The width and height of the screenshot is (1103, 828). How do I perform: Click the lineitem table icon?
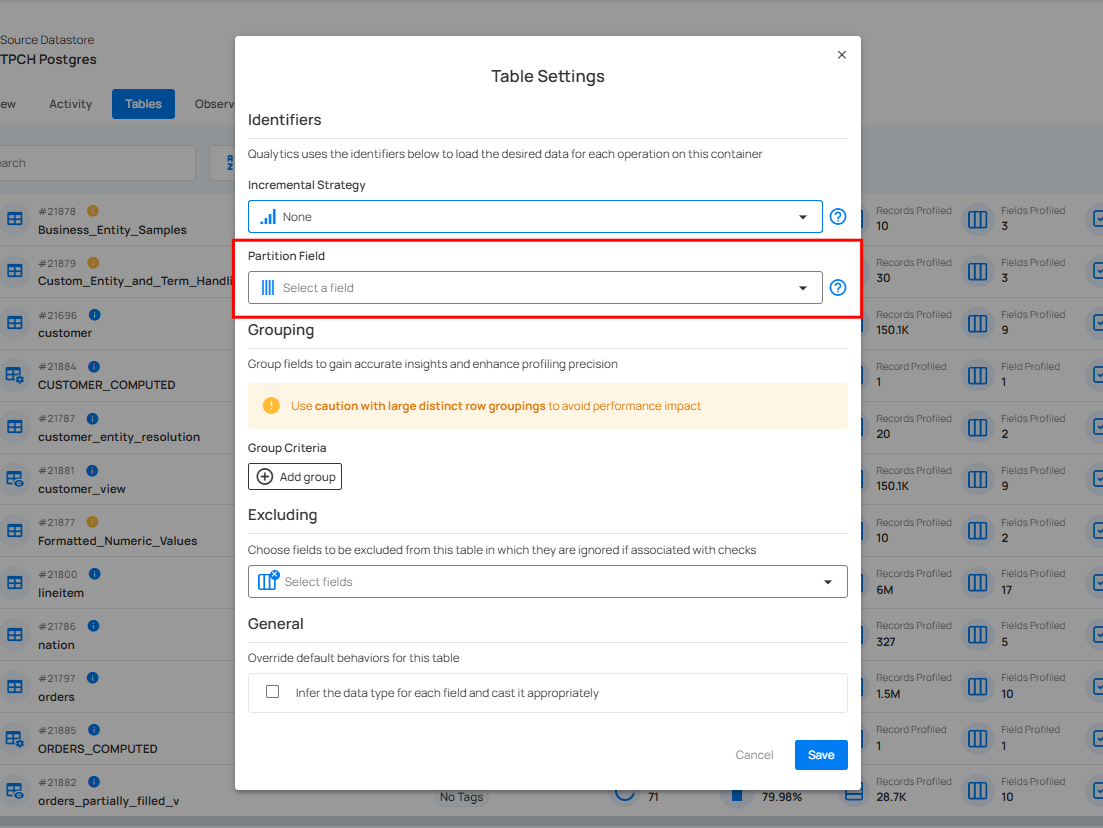click(x=15, y=583)
